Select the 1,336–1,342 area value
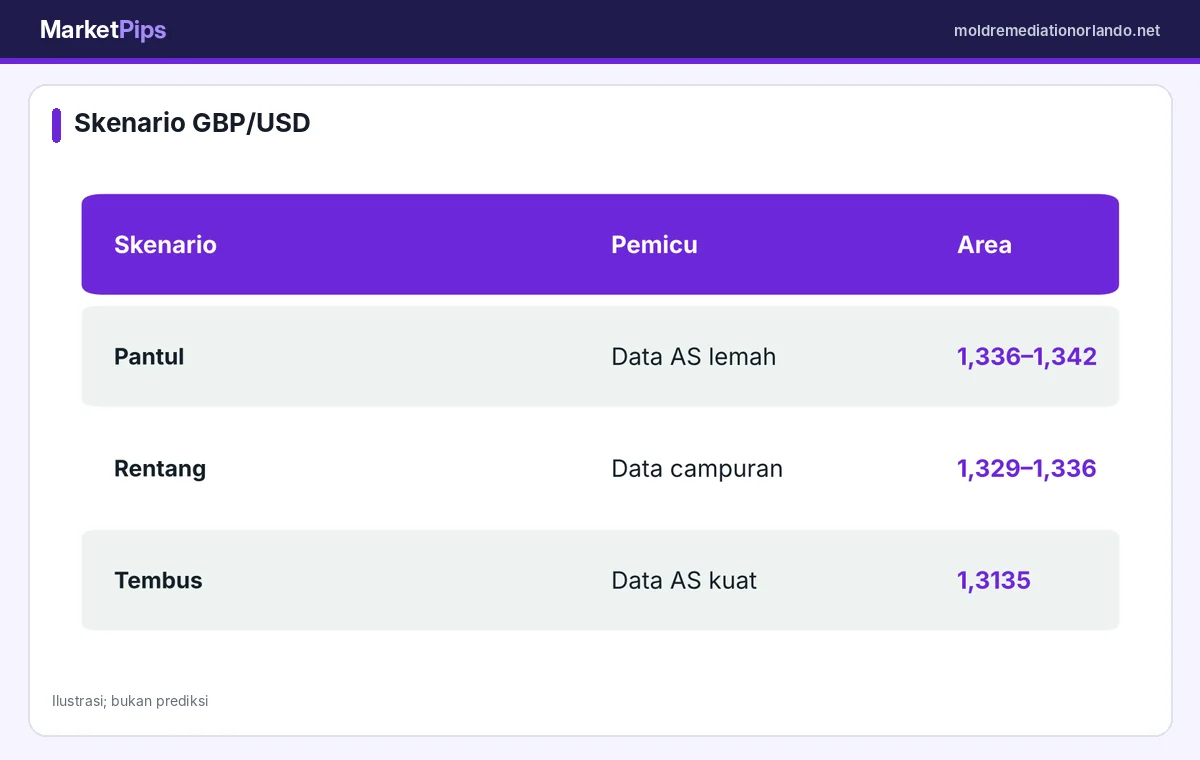This screenshot has width=1200, height=760. coord(1027,357)
